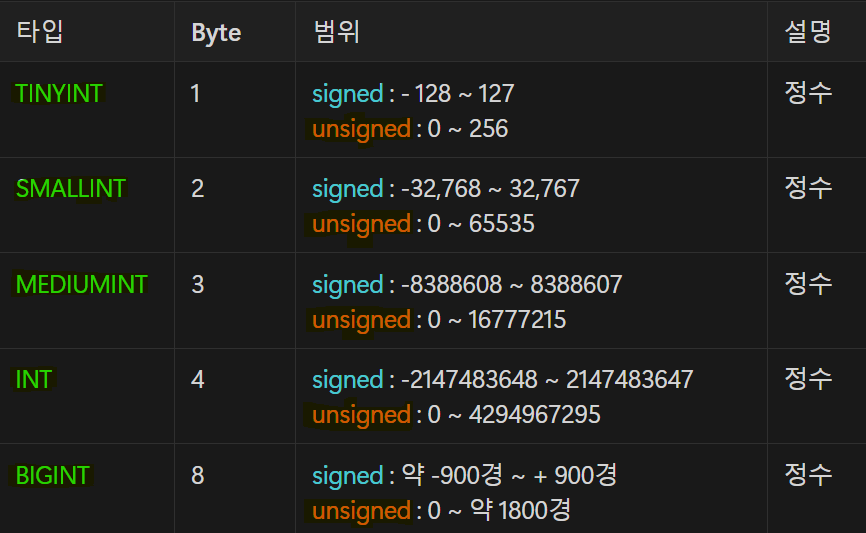This screenshot has width=866, height=533.
Task: Select the 범위 column header
Action: pyautogui.click(x=337, y=31)
